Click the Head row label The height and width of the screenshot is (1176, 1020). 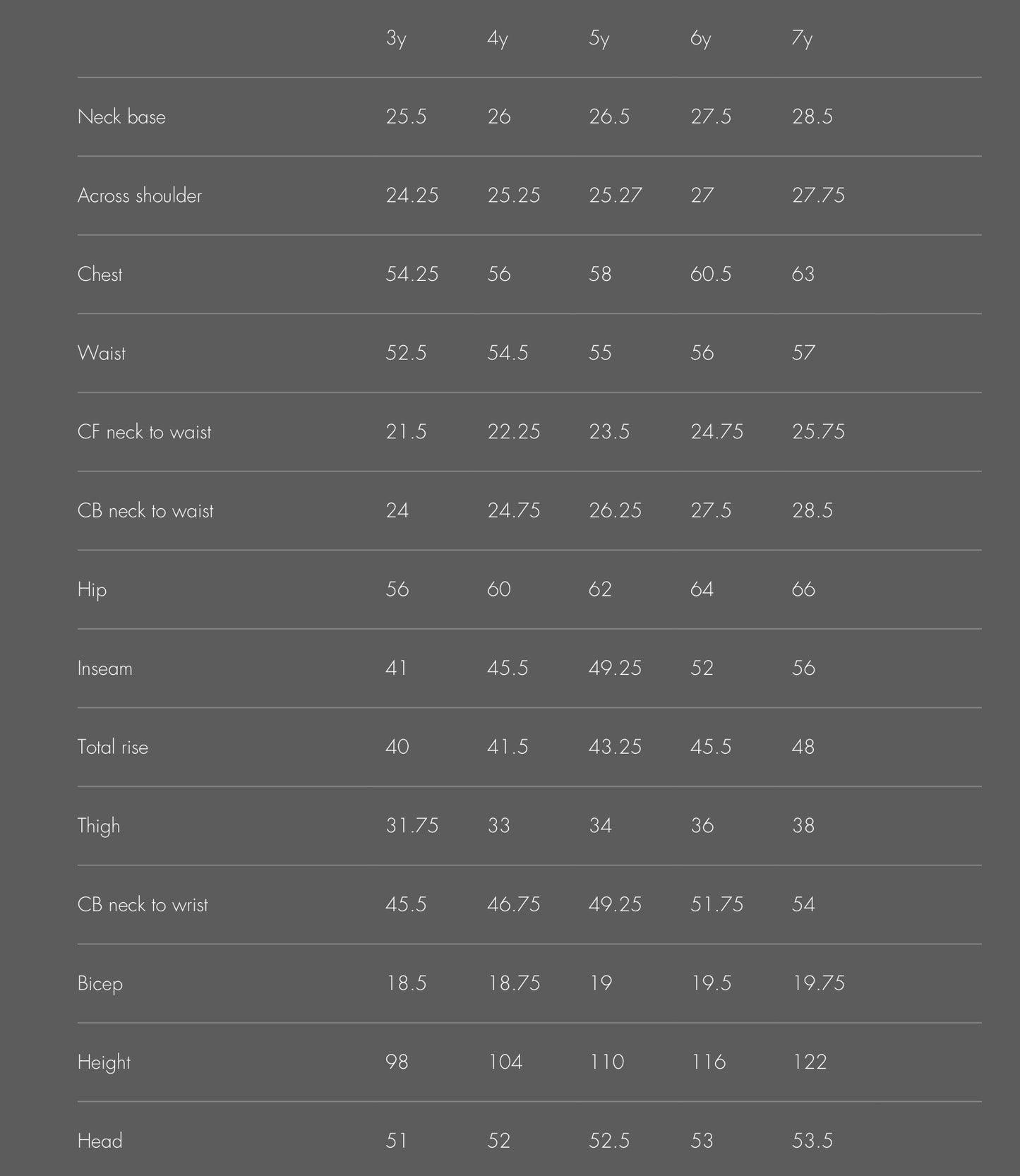click(100, 1141)
